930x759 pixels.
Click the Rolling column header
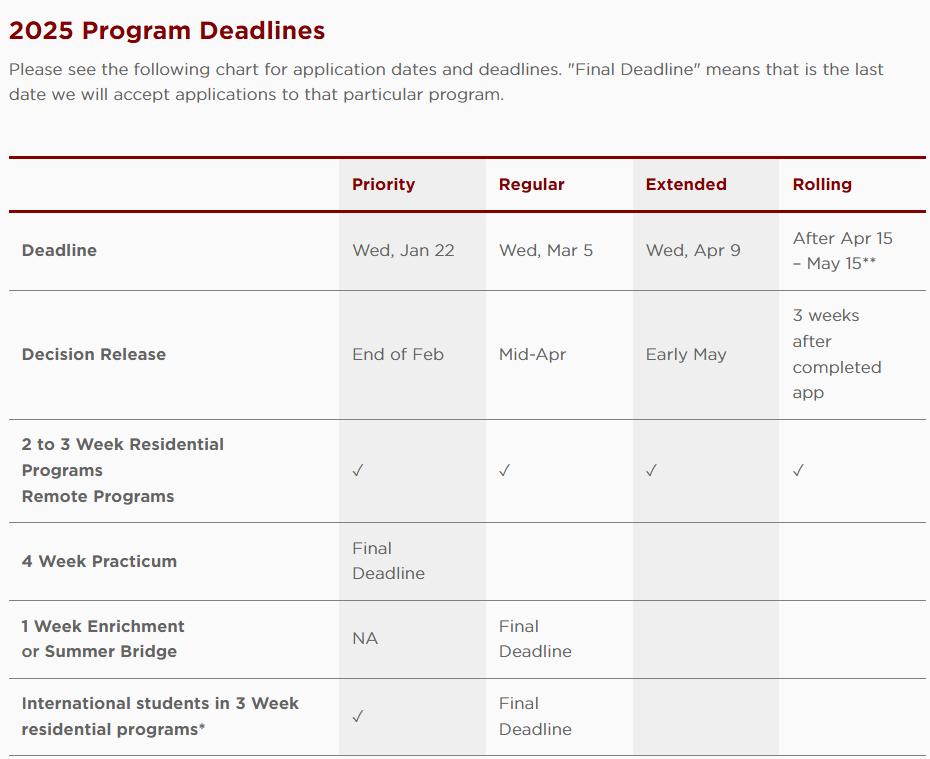(x=822, y=184)
